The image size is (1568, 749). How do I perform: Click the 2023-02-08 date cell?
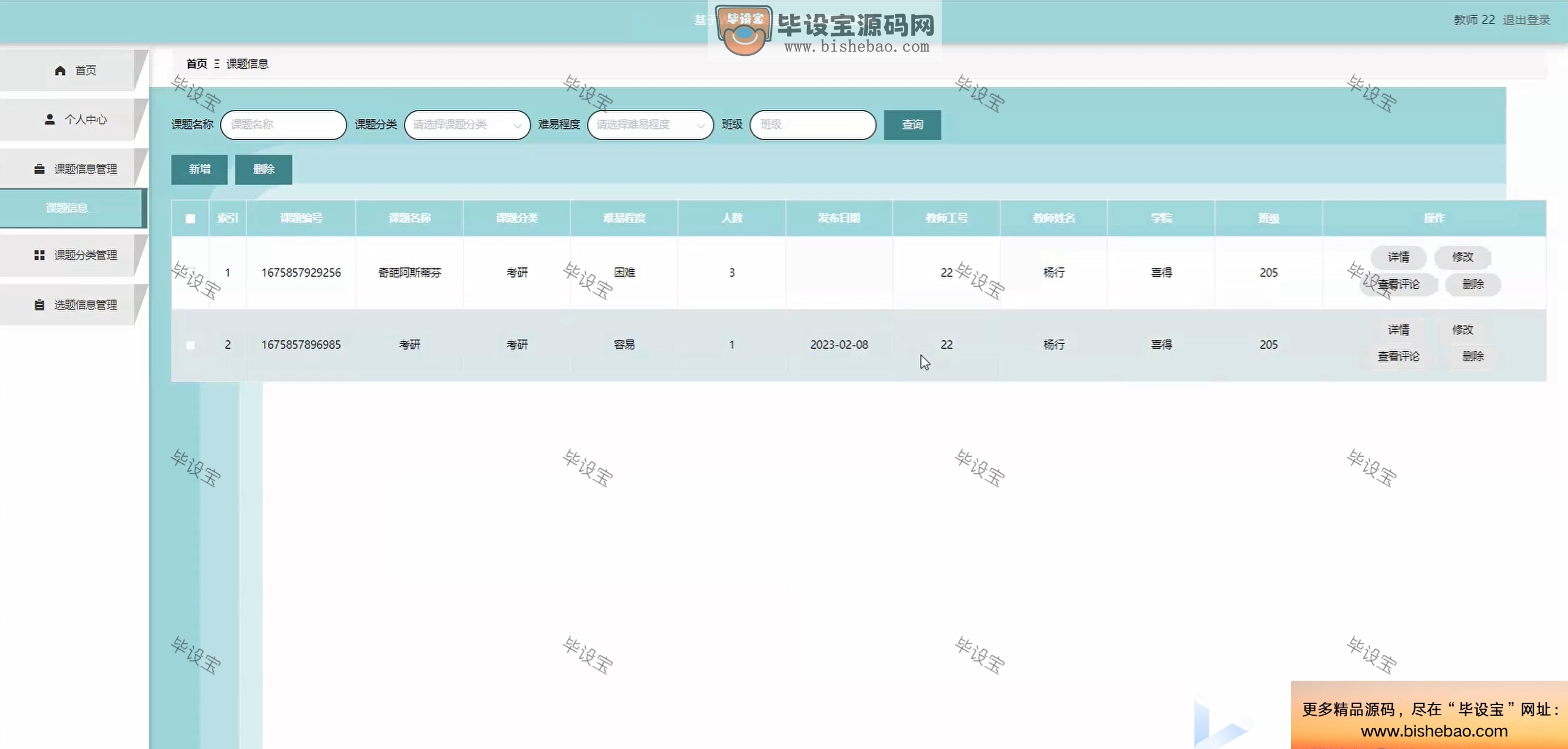coord(839,345)
